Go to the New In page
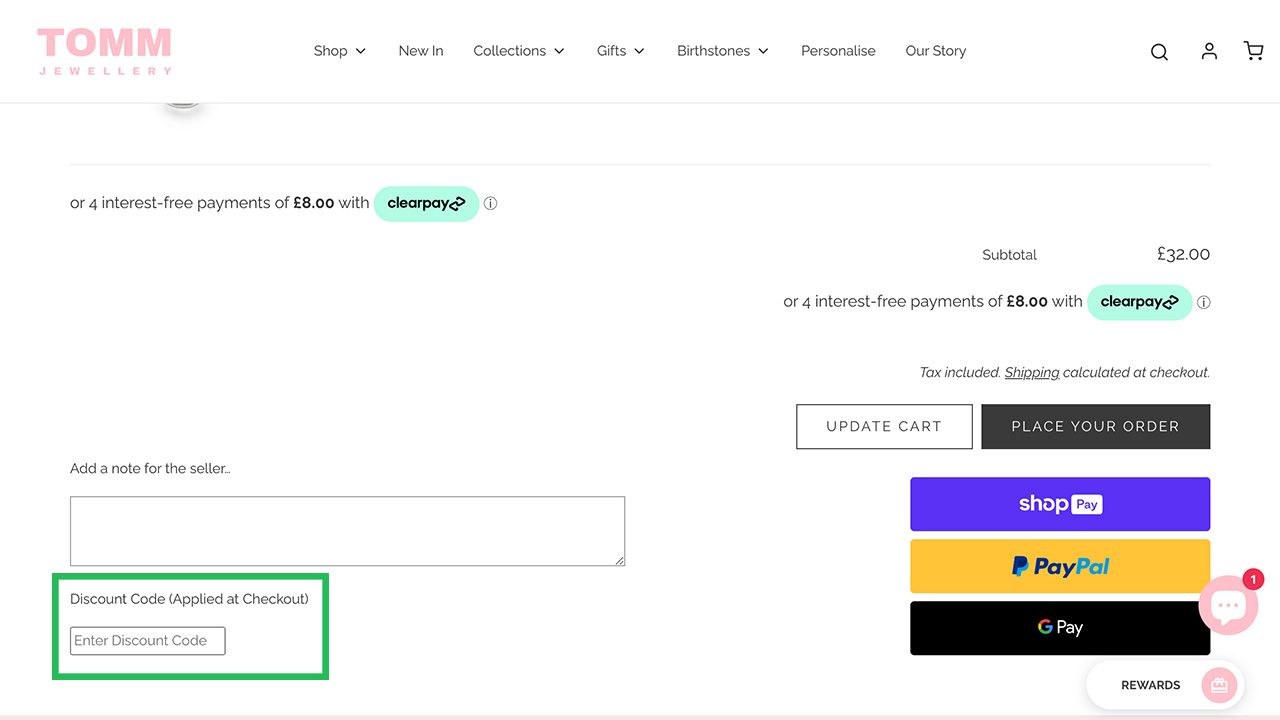The image size is (1280, 720). point(421,51)
